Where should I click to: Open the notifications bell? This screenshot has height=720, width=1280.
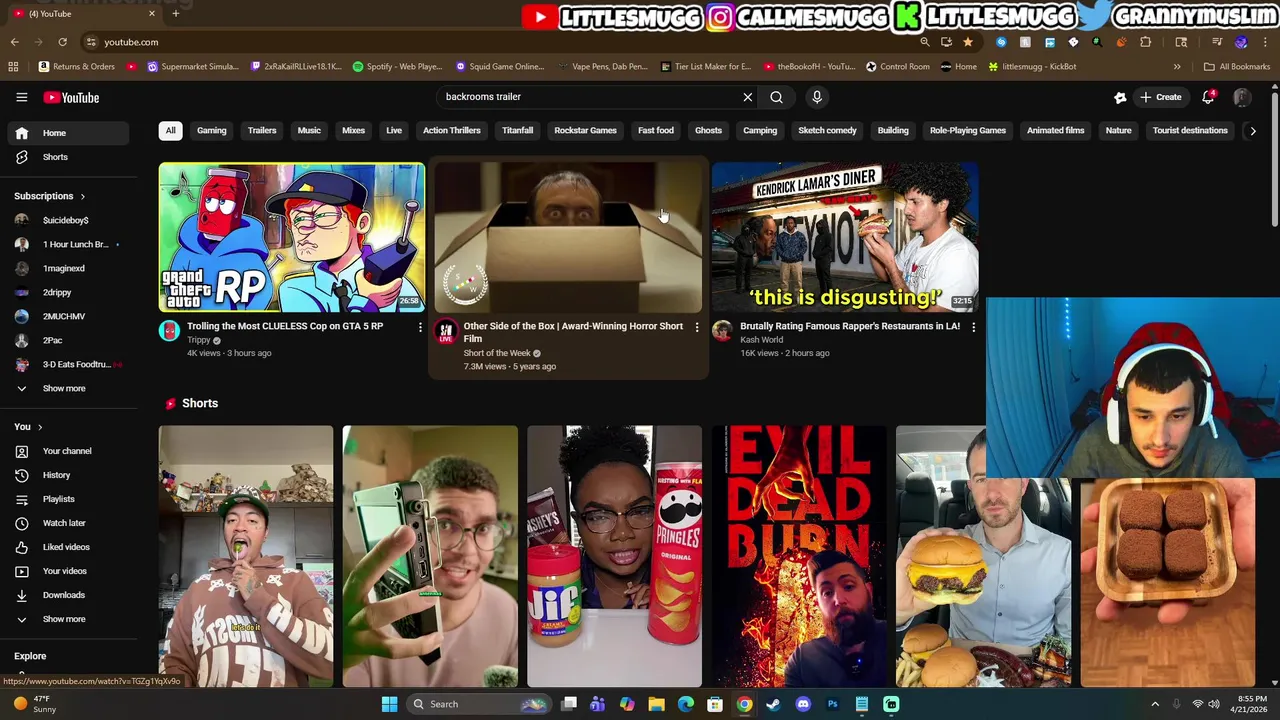click(x=1208, y=97)
